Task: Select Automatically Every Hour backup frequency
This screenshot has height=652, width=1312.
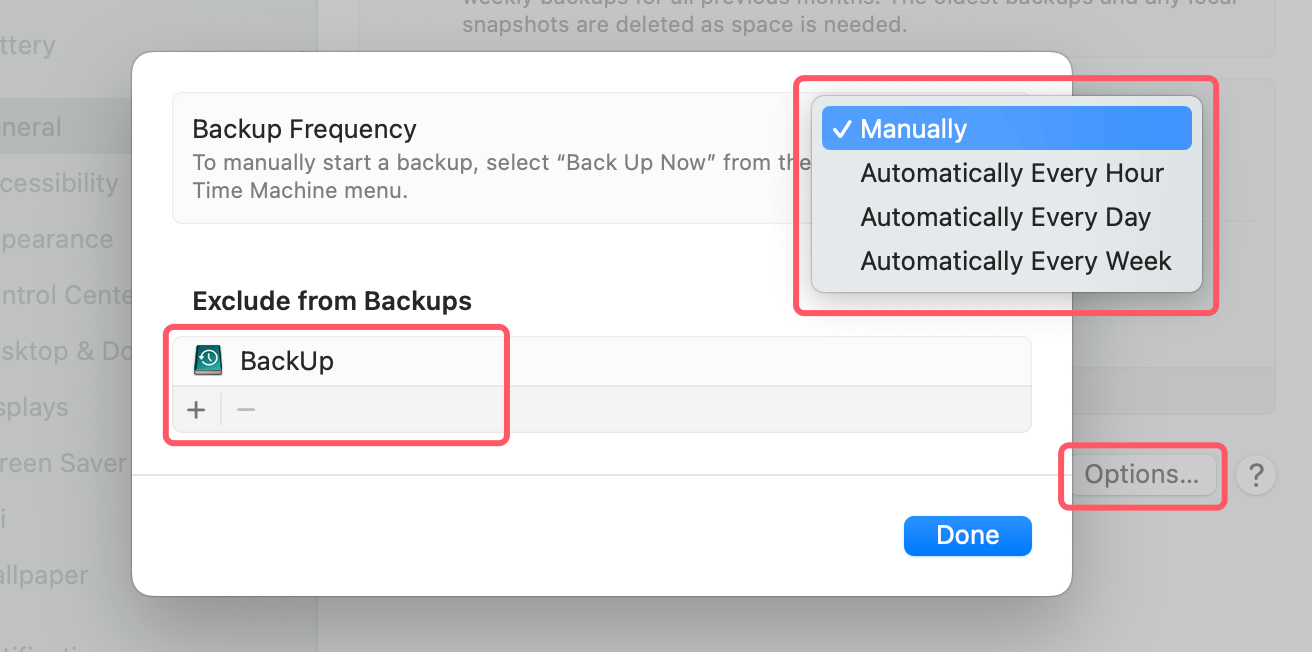Action: pyautogui.click(x=1012, y=172)
